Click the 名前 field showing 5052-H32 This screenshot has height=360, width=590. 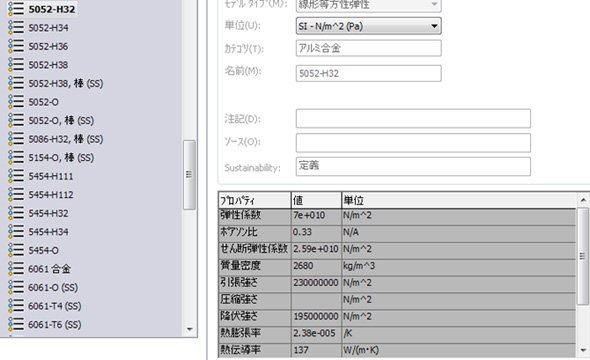click(368, 73)
